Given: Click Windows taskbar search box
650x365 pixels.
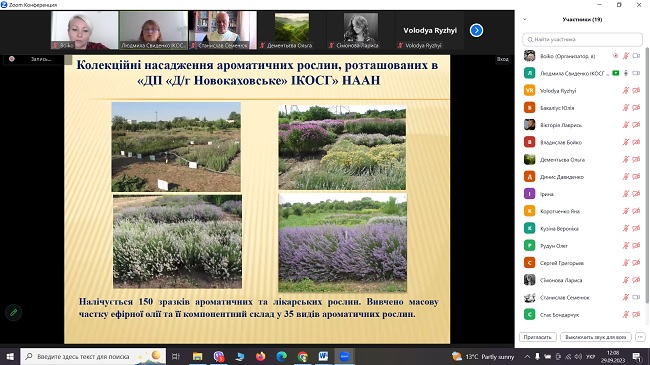Looking at the screenshot, I should [93, 356].
